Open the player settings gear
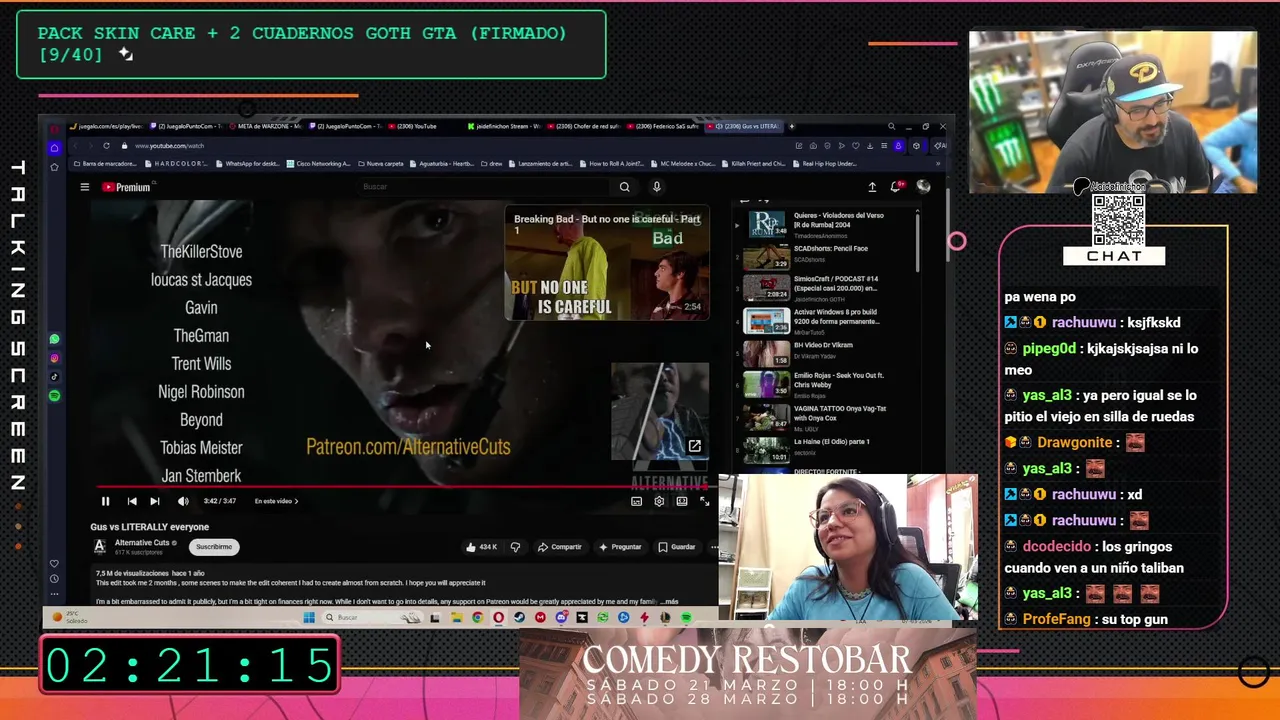 pos(659,501)
